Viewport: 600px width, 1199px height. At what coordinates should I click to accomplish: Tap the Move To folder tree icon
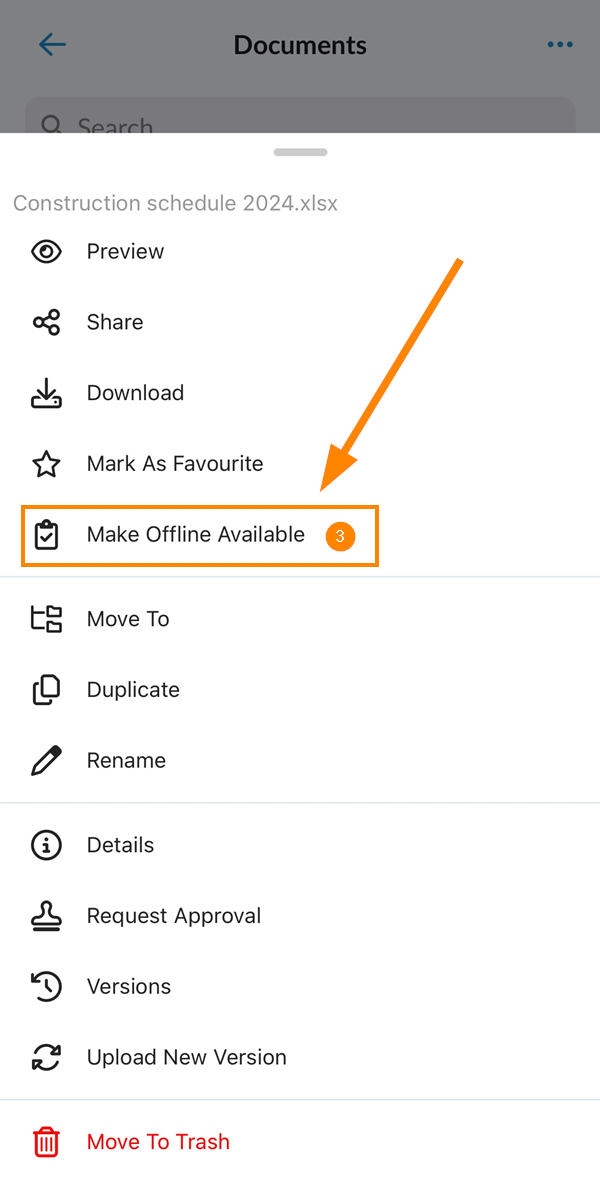pyautogui.click(x=46, y=619)
